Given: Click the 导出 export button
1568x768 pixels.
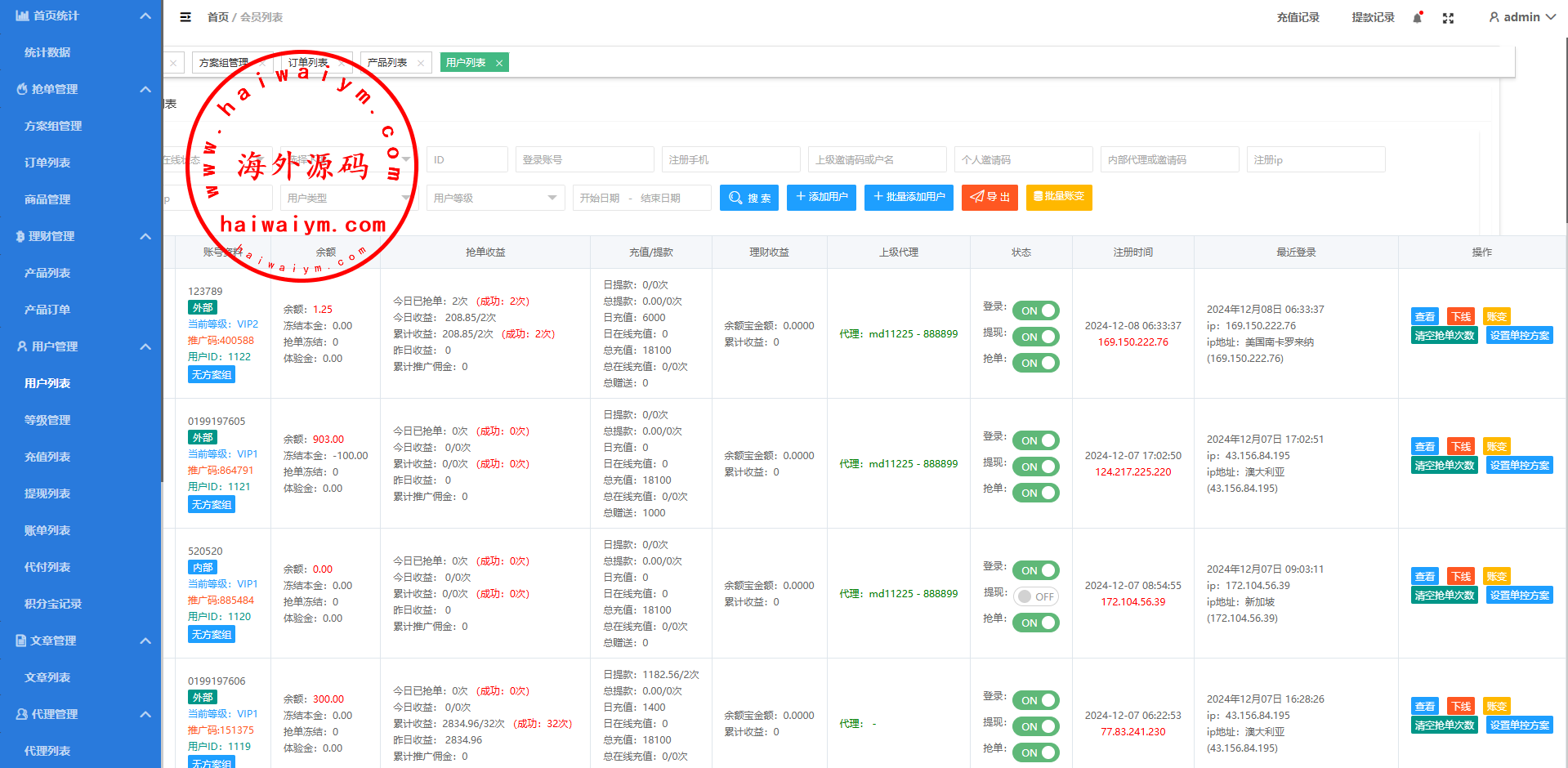Looking at the screenshot, I should [989, 197].
